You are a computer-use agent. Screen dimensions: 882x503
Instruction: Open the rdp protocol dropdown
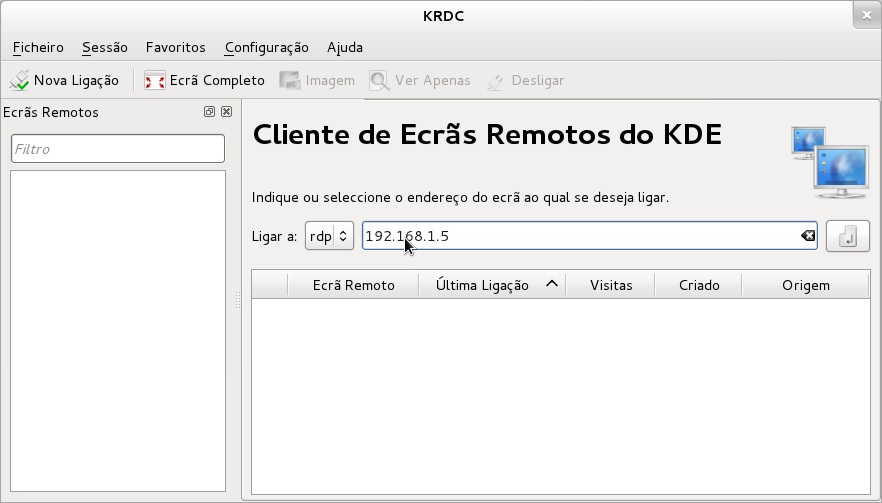pos(329,236)
